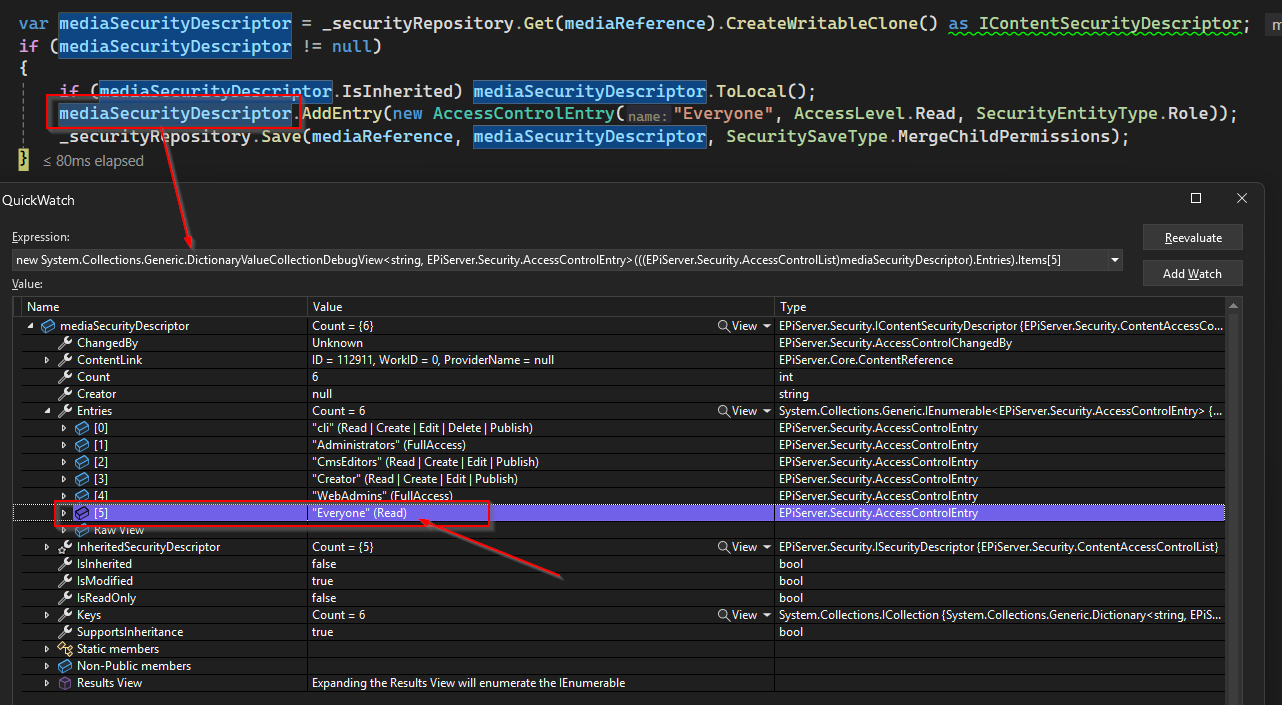The height and width of the screenshot is (705, 1282).
Task: Expand the ContentLink property
Action: 47,360
